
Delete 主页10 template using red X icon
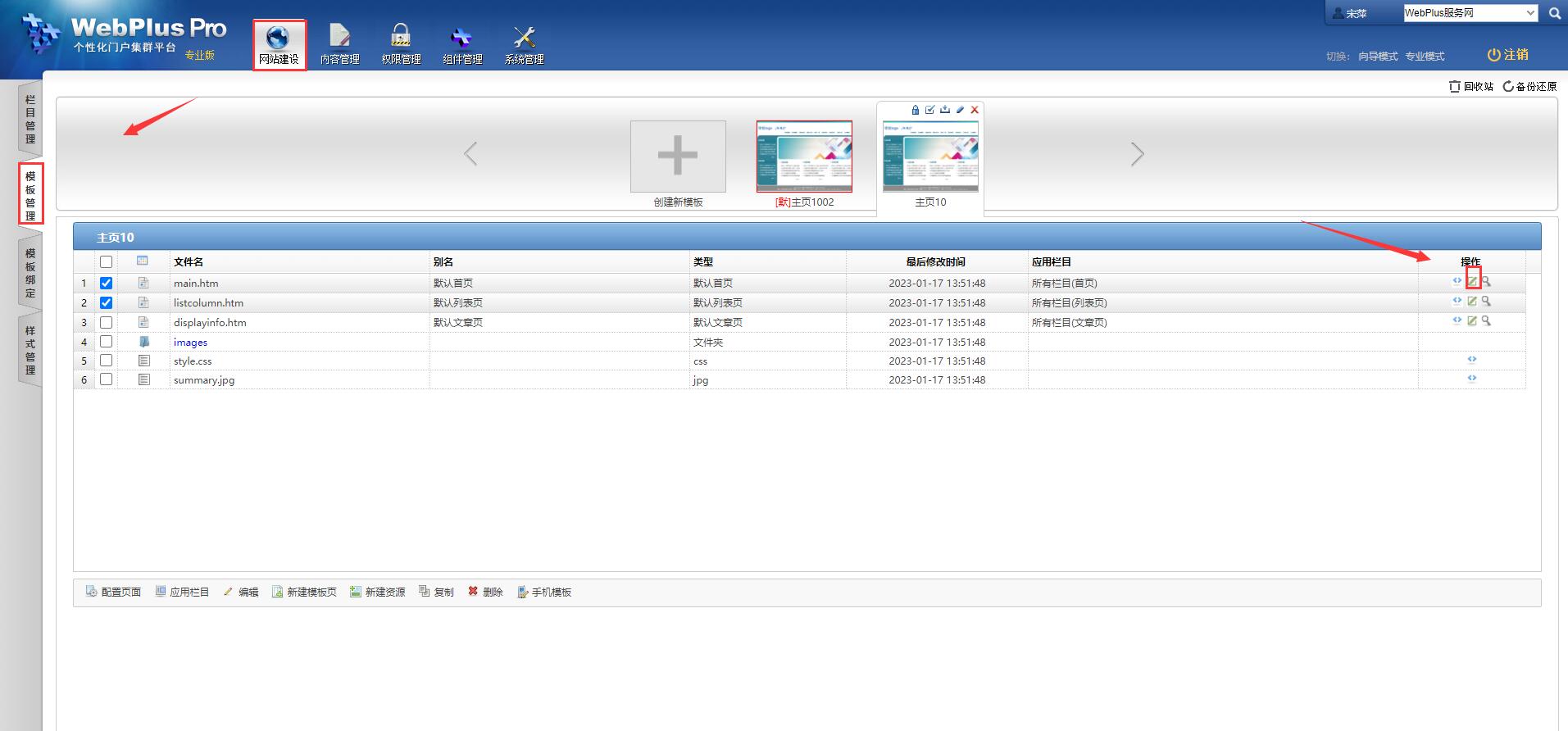975,110
